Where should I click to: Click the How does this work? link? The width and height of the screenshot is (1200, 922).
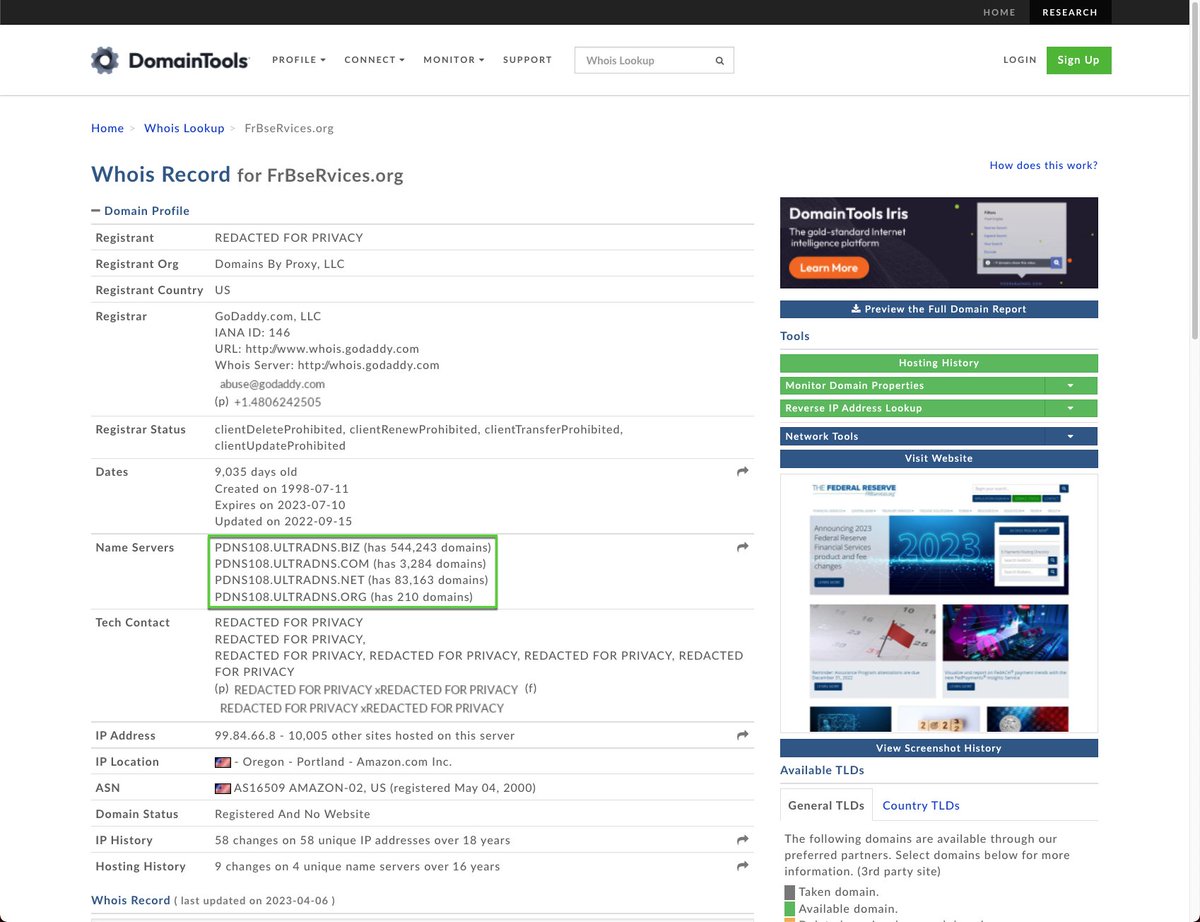click(x=1043, y=165)
